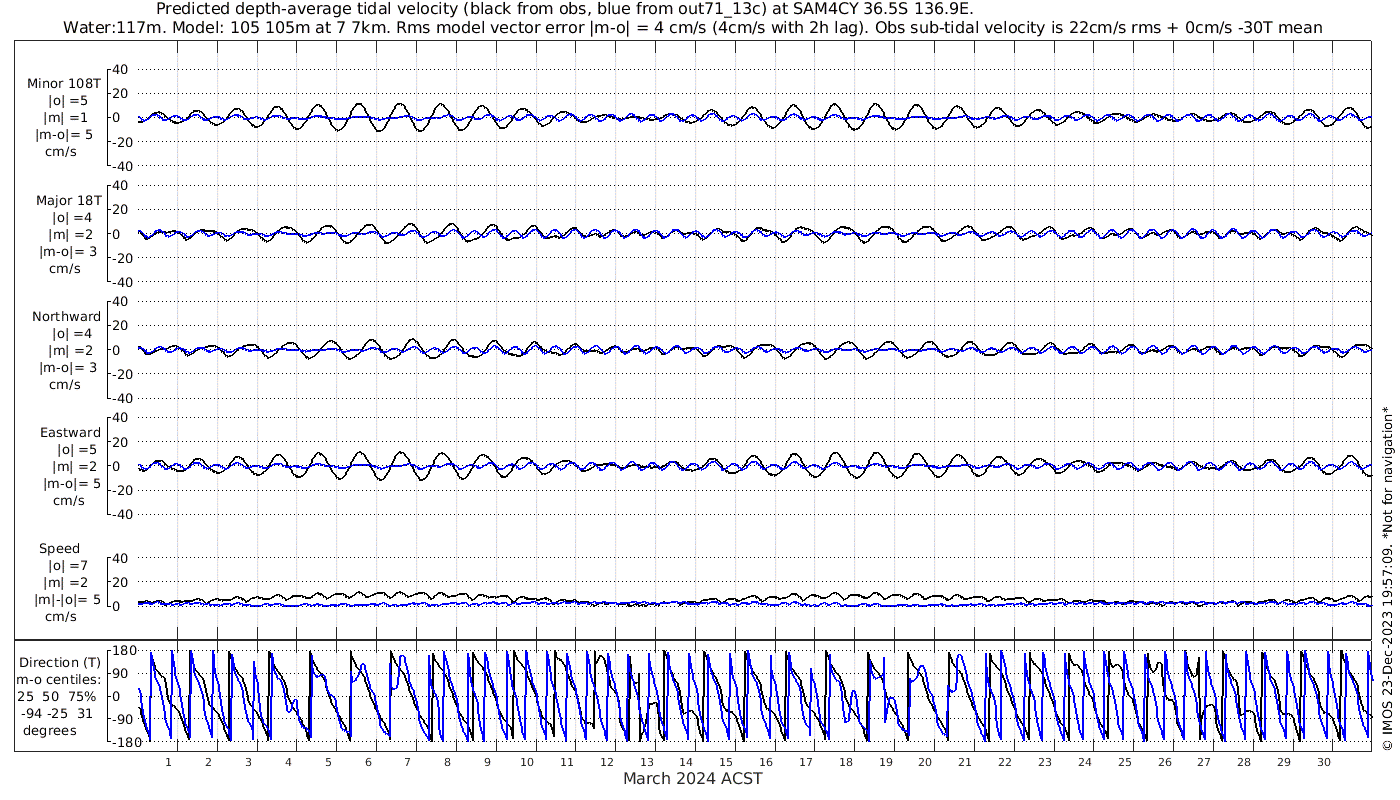Select the 'Minor 108T' panel label
The image size is (1400, 800).
[x=65, y=84]
